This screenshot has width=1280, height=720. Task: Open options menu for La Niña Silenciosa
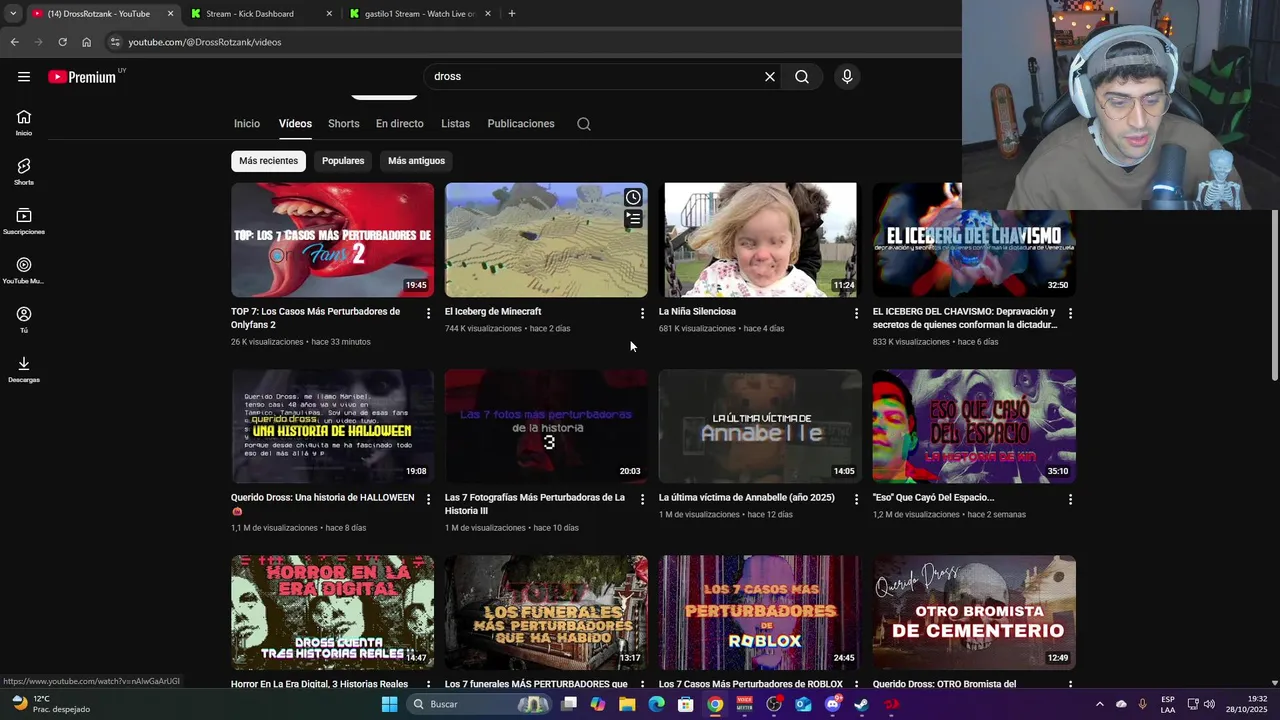coord(856,314)
